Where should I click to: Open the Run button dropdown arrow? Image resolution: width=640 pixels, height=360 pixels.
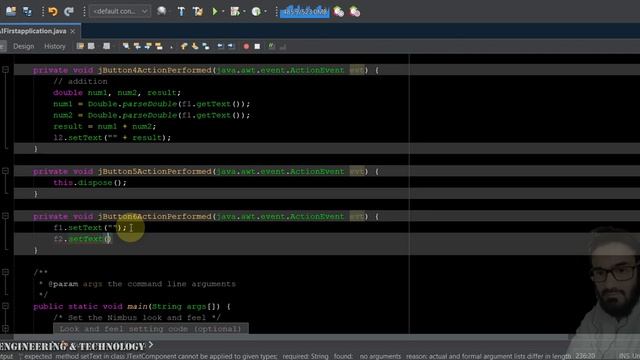[x=223, y=11]
